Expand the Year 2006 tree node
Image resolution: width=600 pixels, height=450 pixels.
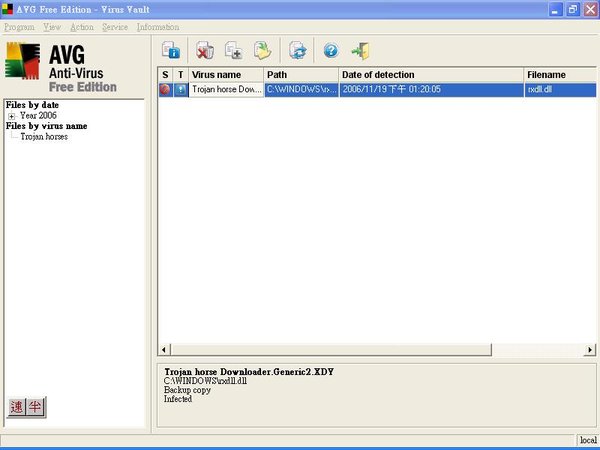click(11, 116)
